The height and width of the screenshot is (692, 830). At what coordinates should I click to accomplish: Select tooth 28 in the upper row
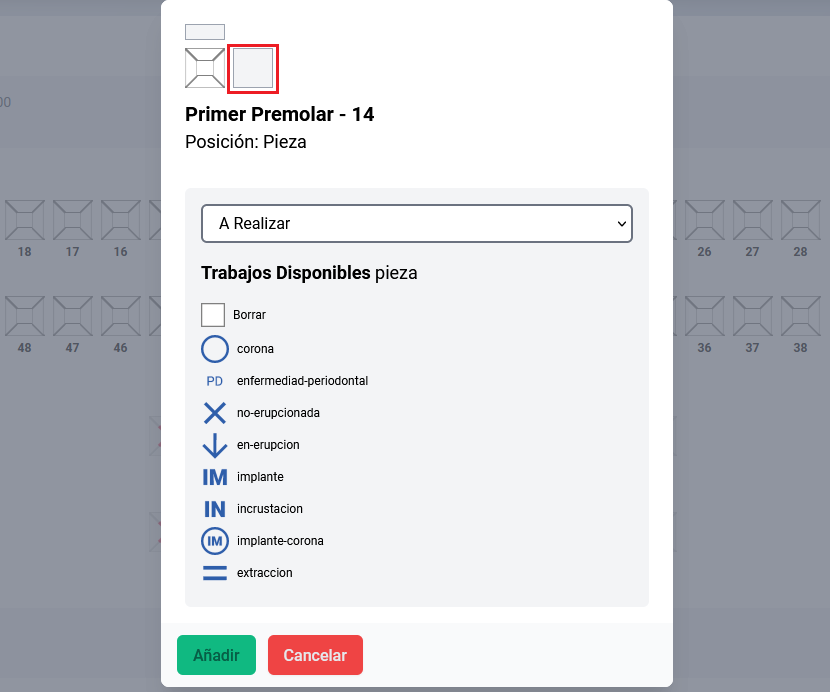[x=801, y=220]
